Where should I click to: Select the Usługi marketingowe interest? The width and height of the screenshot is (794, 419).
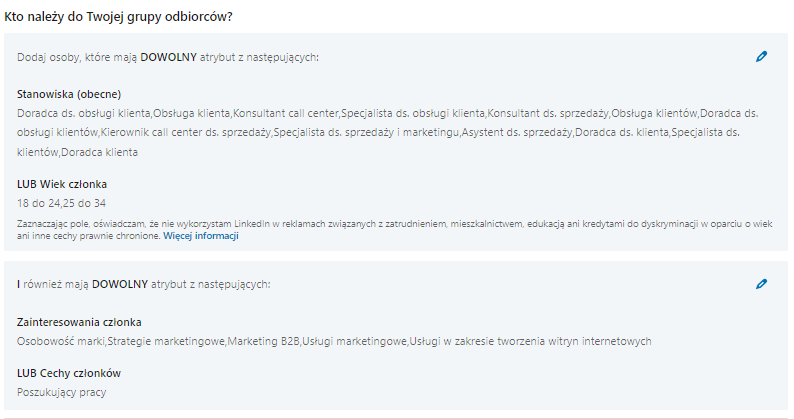tap(356, 341)
